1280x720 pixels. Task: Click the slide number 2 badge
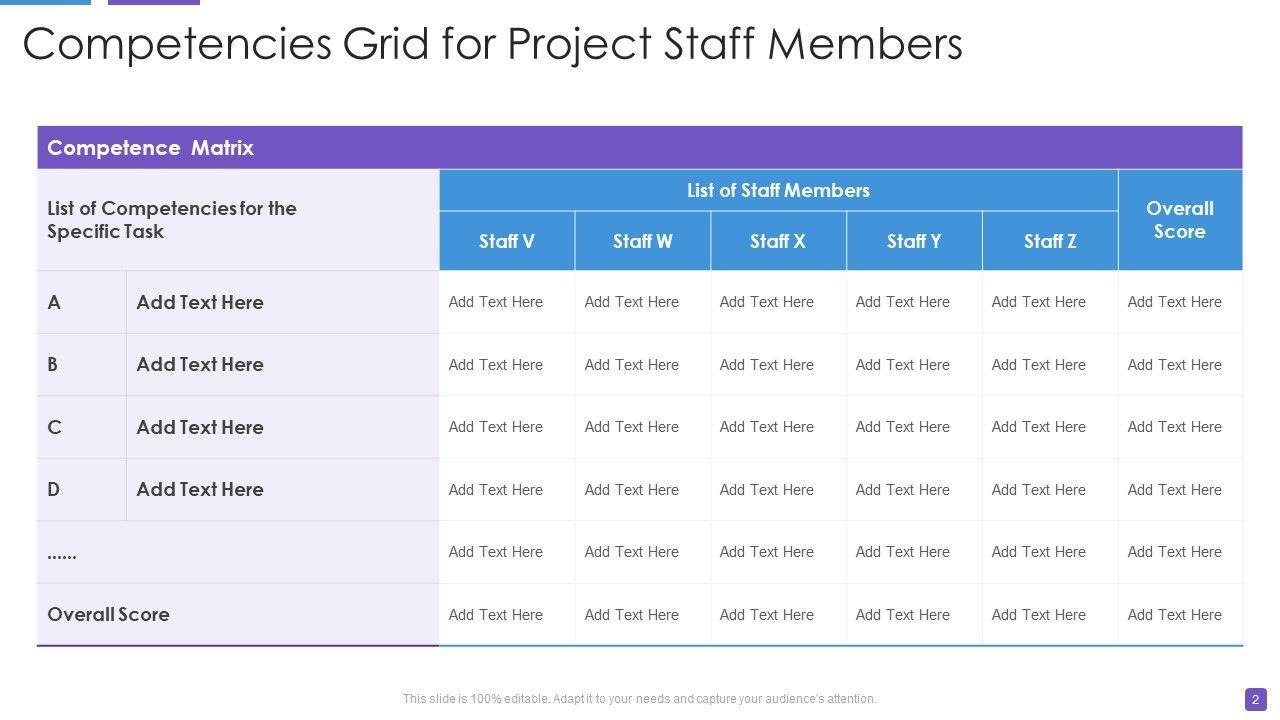[1255, 699]
